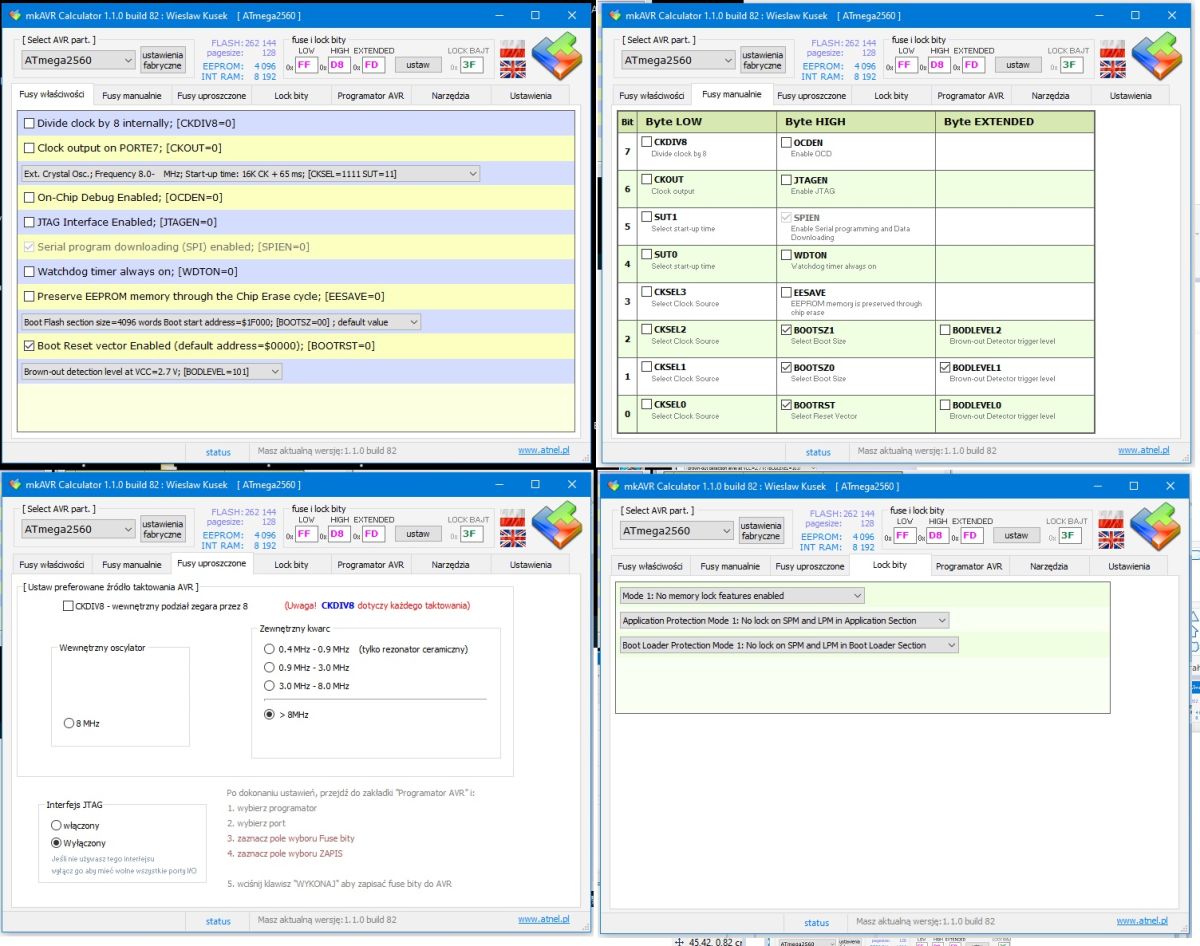Click the Polish flag in the Fusy właściwości window
This screenshot has width=1200, height=946.
pyautogui.click(x=513, y=49)
